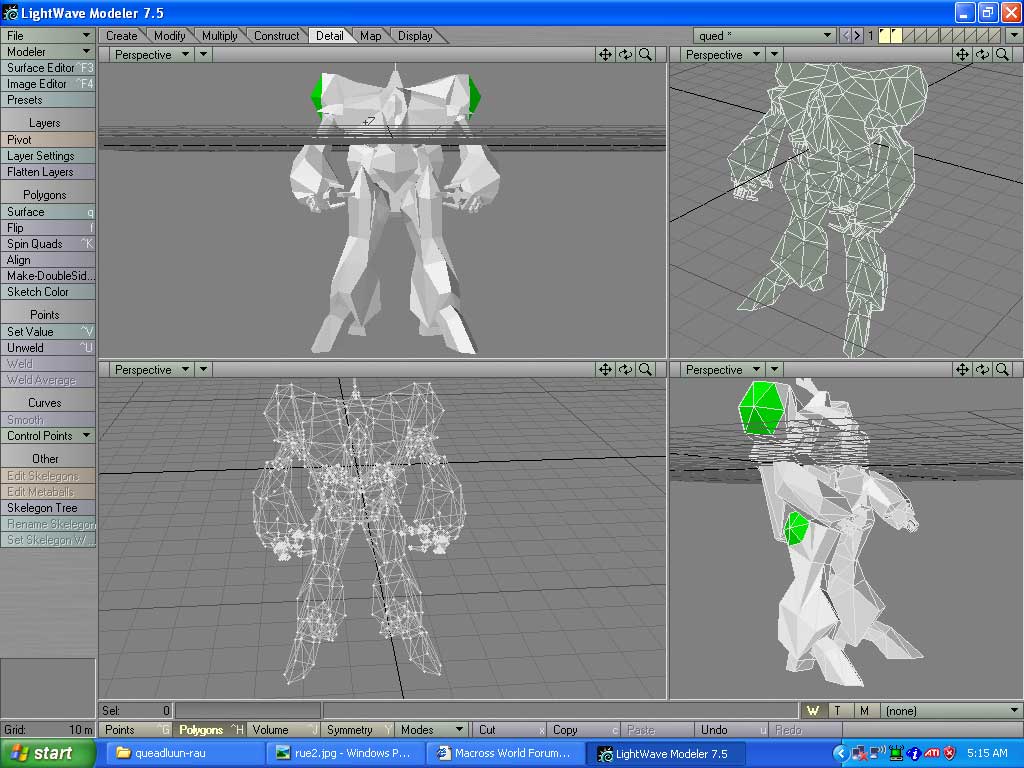Open the lower-right viewport's render style arrow
1024x768 pixels.
[774, 370]
